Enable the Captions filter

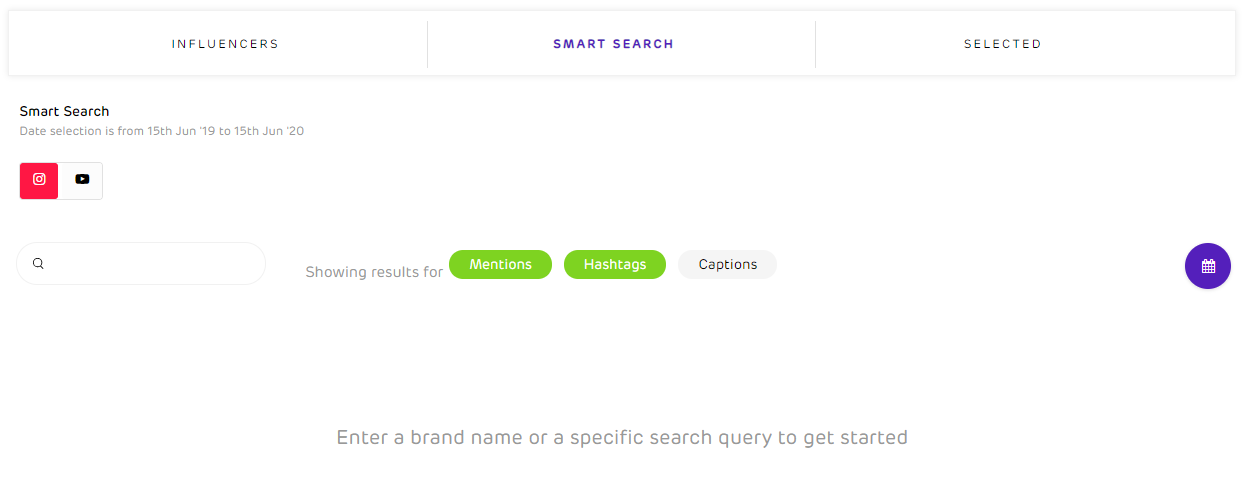click(727, 265)
